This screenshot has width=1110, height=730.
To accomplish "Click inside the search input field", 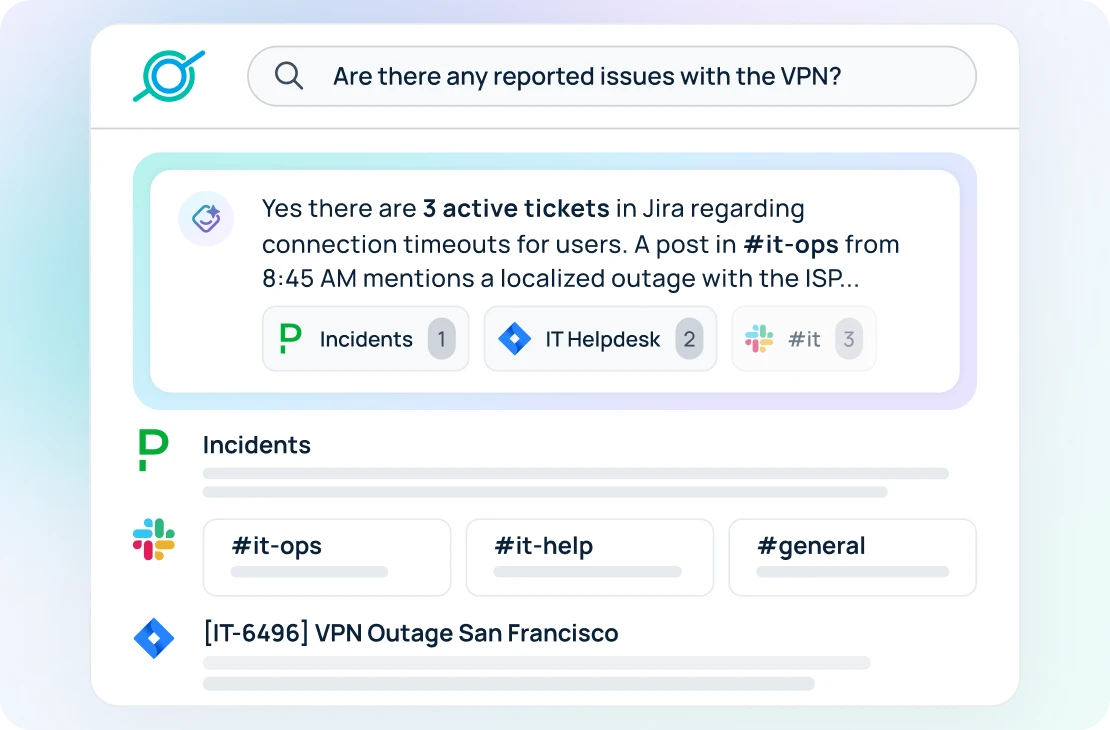I will coord(613,75).
